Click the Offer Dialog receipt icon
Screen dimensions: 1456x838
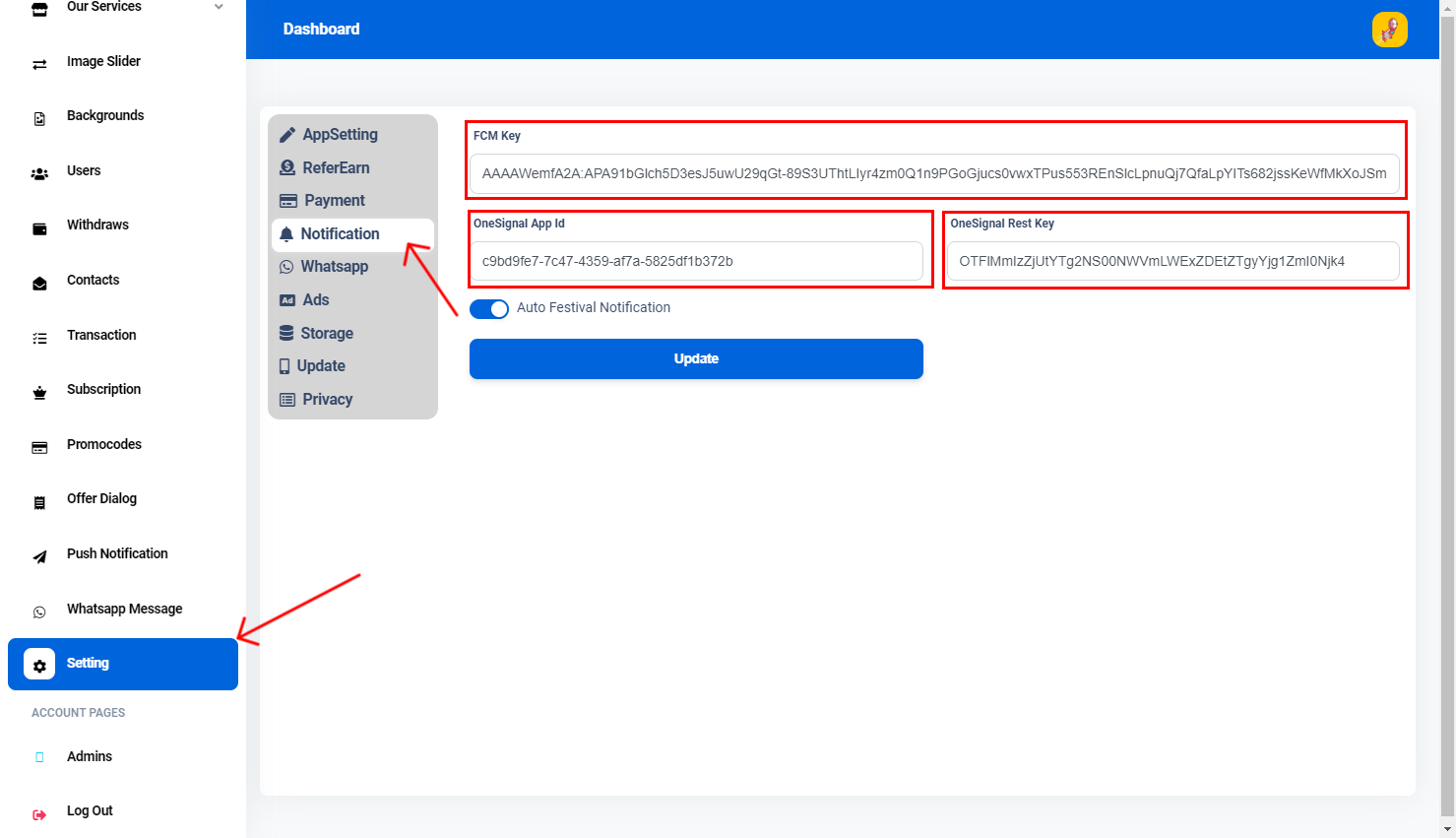pos(39,502)
